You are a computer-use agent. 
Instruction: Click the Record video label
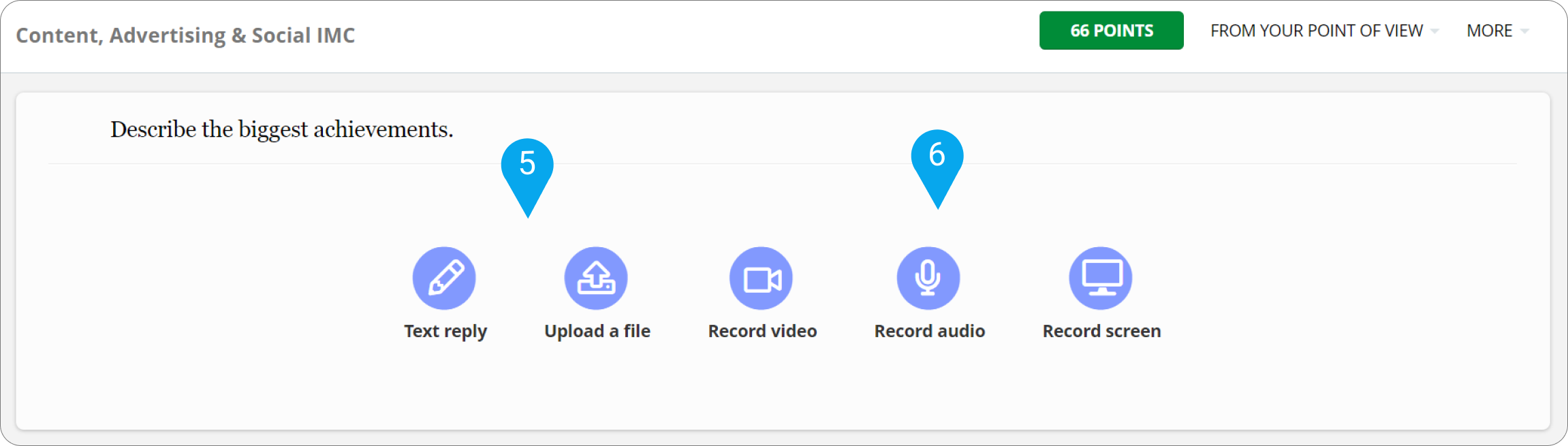tap(762, 332)
